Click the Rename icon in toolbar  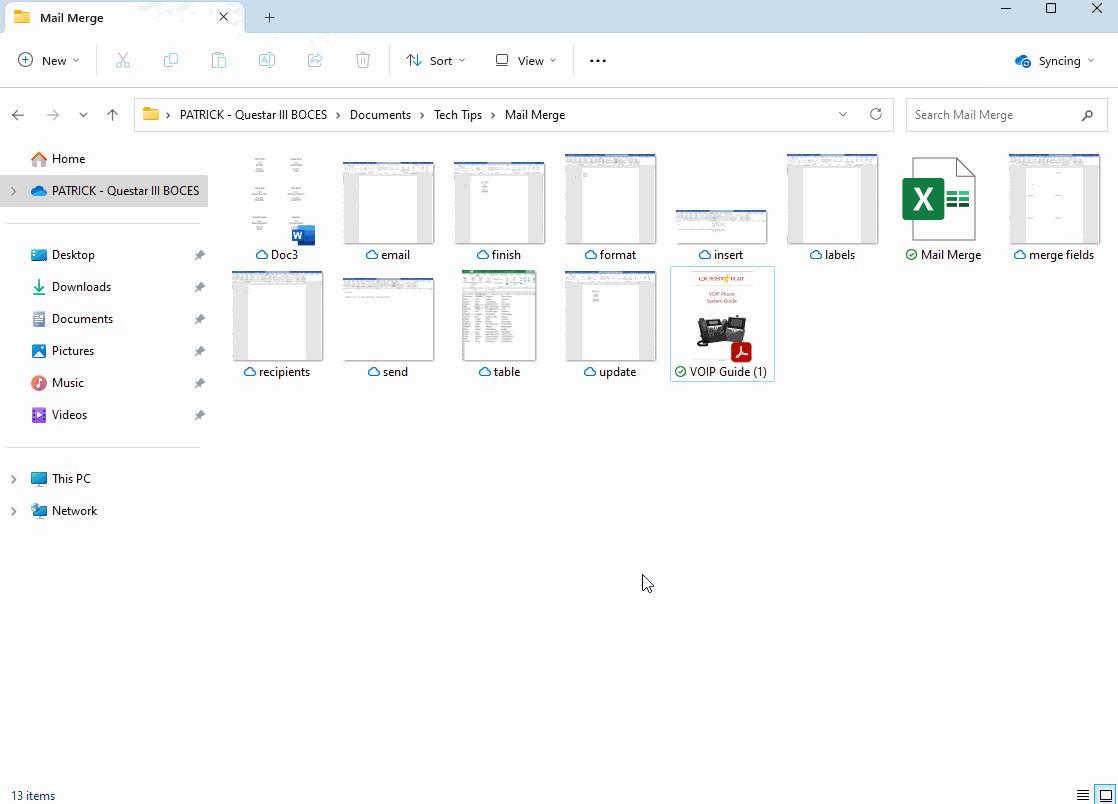[x=267, y=61]
